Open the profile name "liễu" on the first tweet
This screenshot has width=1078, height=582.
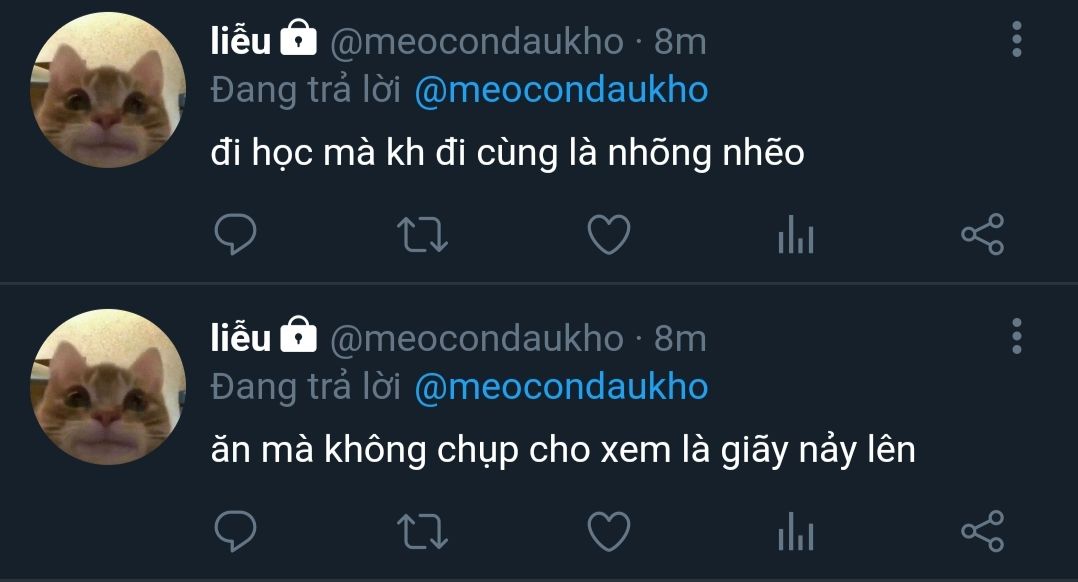pos(241,41)
